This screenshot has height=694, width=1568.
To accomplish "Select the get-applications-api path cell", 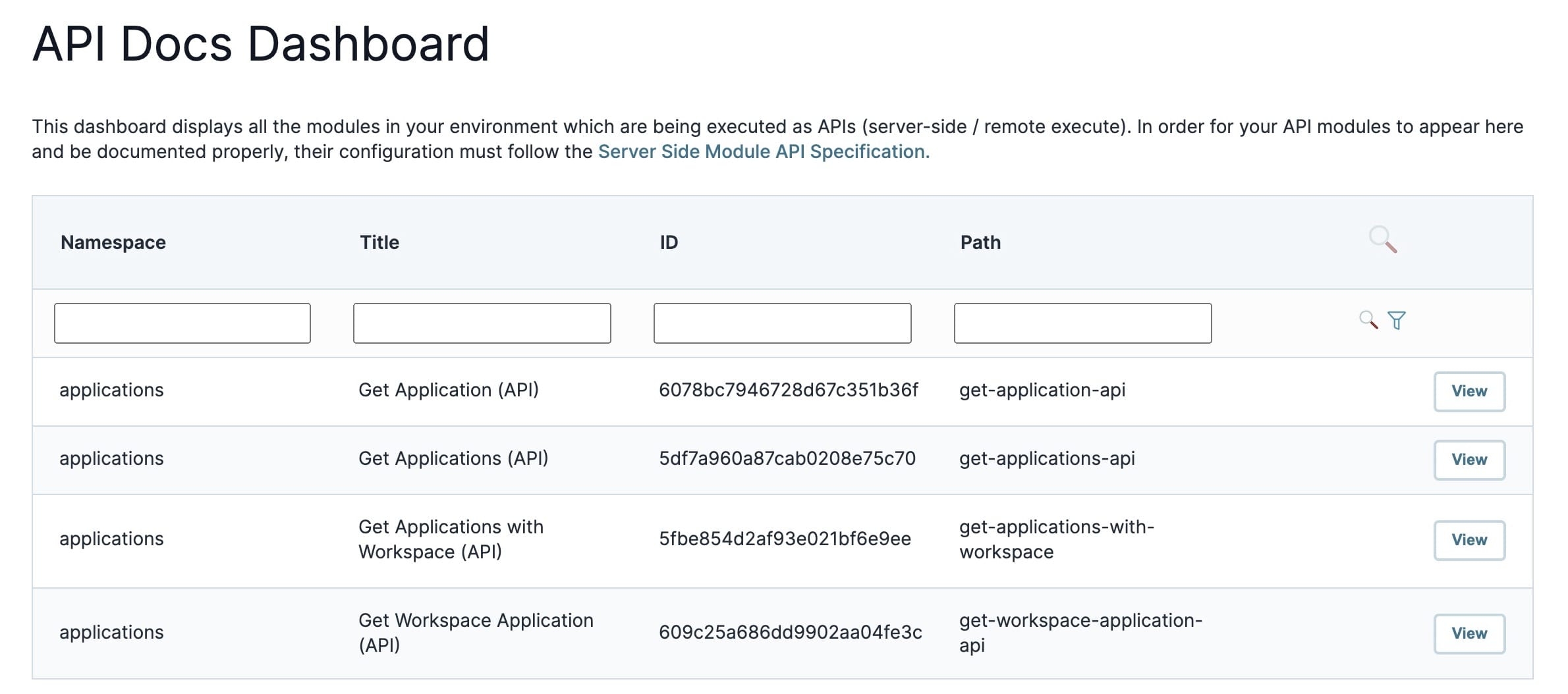I will (1047, 458).
